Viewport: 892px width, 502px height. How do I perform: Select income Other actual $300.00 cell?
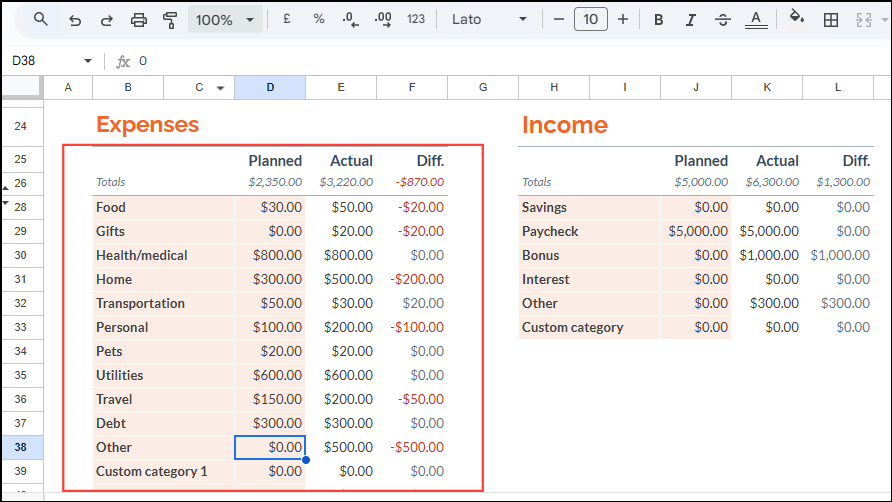(x=767, y=303)
